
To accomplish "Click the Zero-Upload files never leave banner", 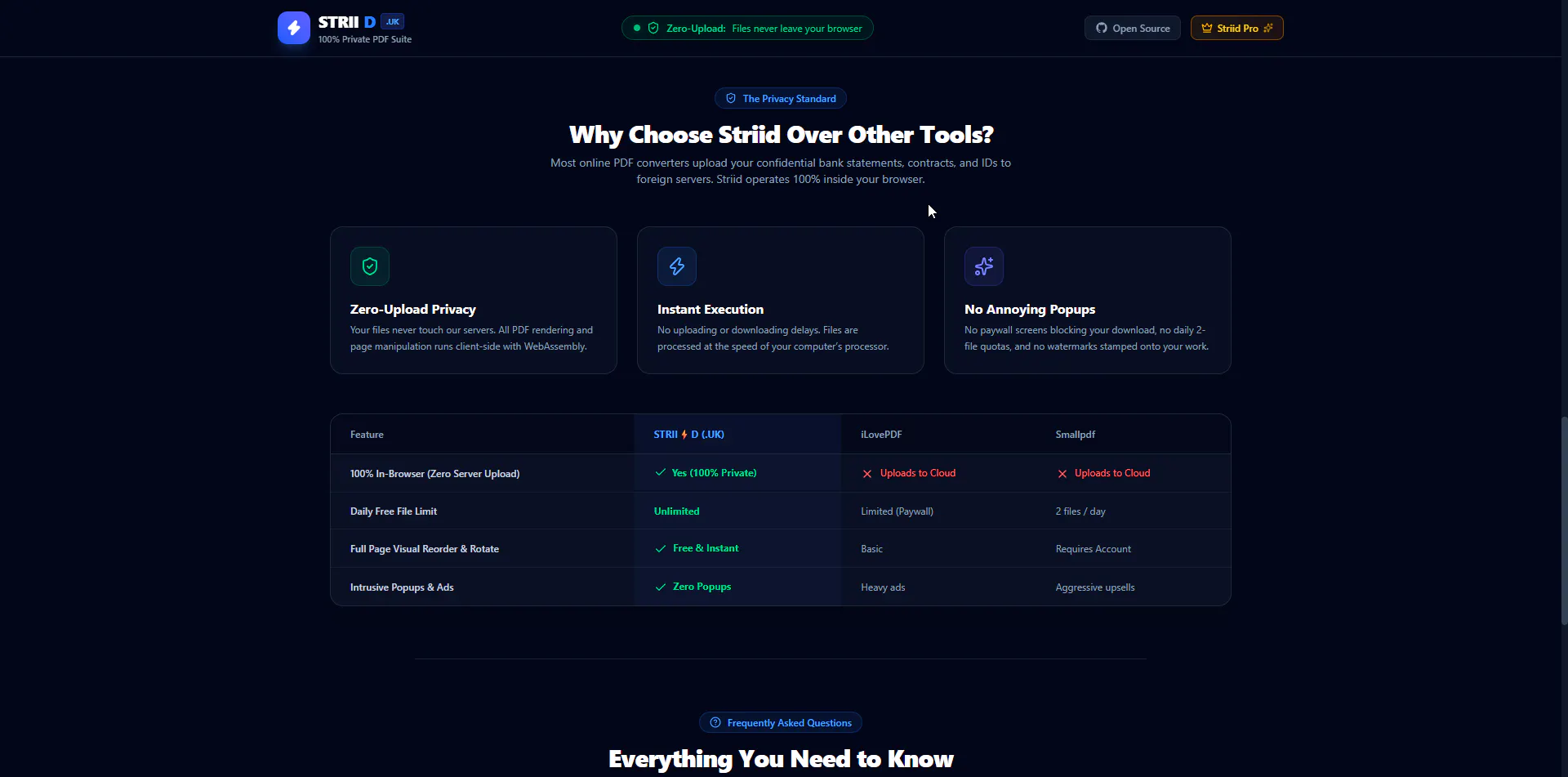I will [747, 29].
